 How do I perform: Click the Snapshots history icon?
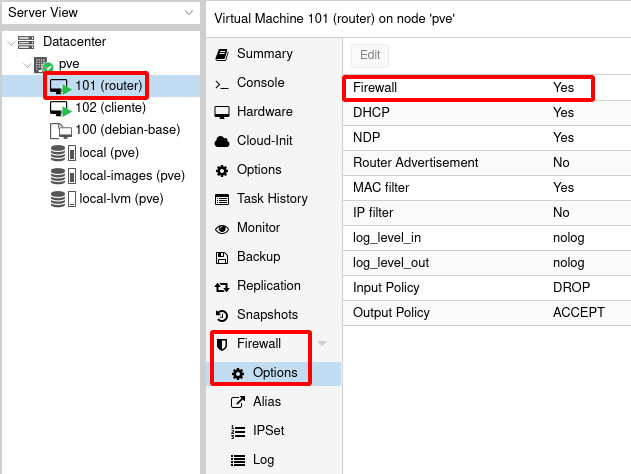click(x=222, y=315)
